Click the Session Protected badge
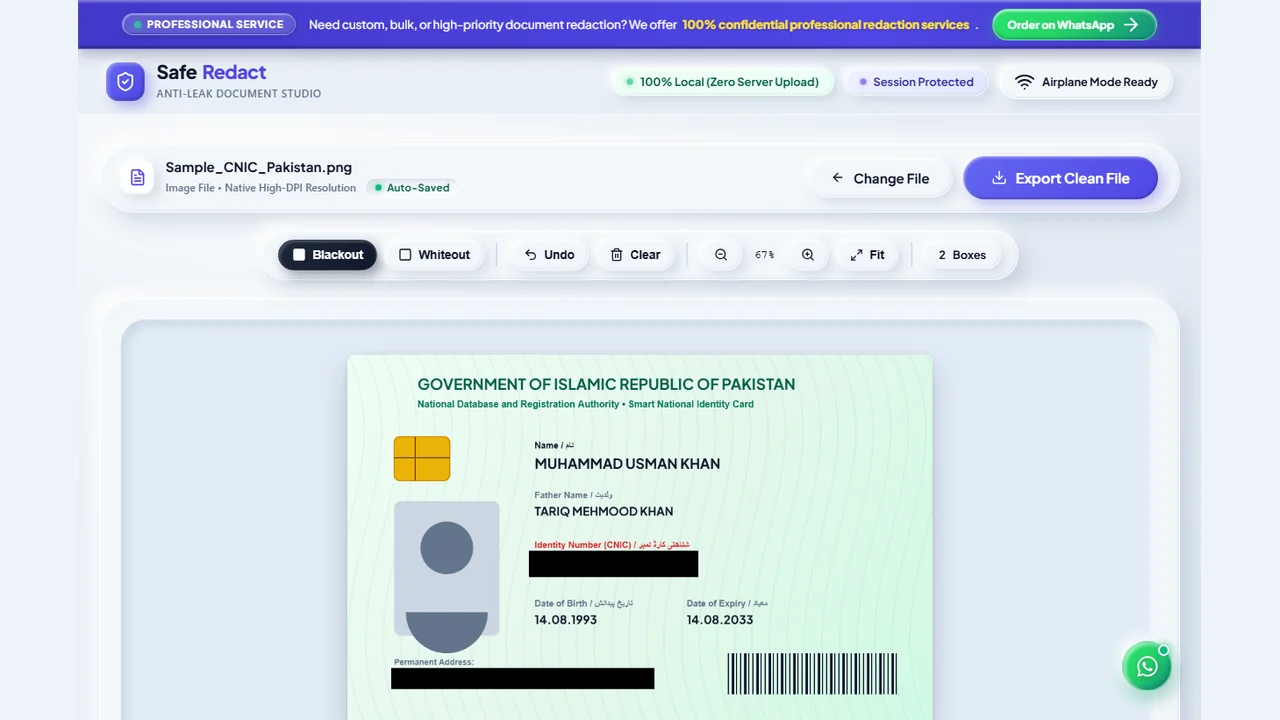Image resolution: width=1280 pixels, height=720 pixels. pos(916,82)
